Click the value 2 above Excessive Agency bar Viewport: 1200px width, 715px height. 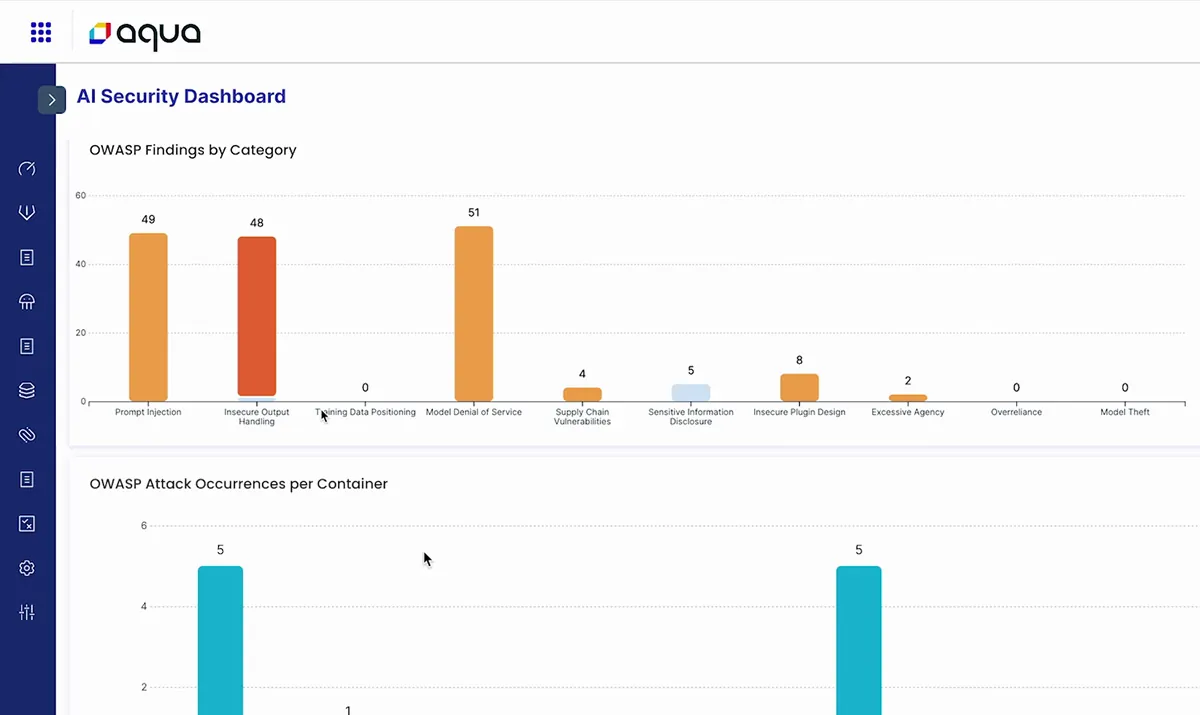(x=908, y=381)
